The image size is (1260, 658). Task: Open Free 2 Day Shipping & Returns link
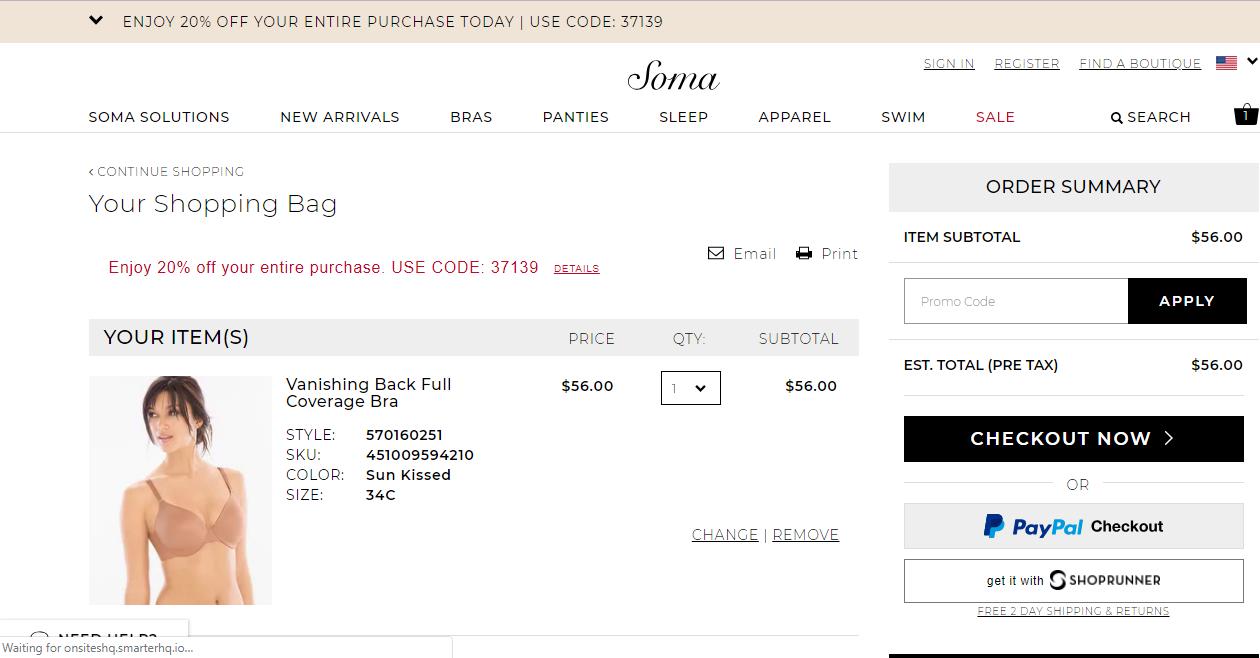point(1073,611)
